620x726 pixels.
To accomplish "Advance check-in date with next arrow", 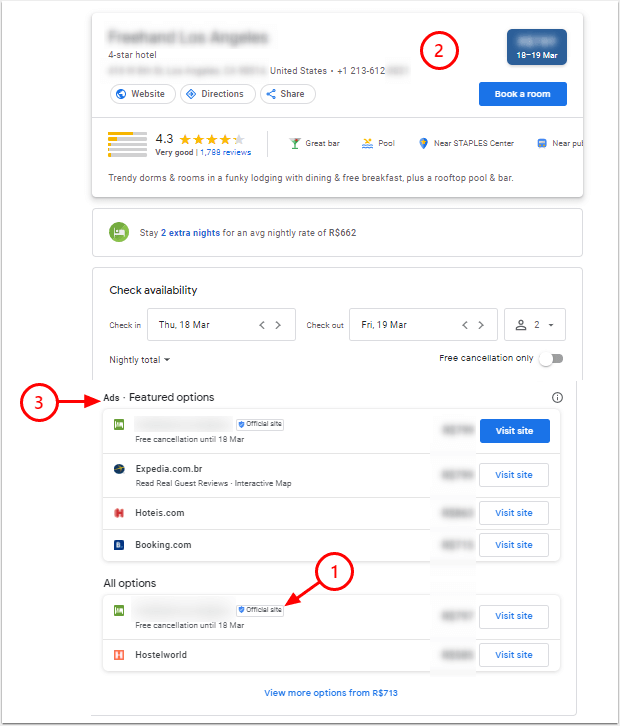I will [x=278, y=325].
